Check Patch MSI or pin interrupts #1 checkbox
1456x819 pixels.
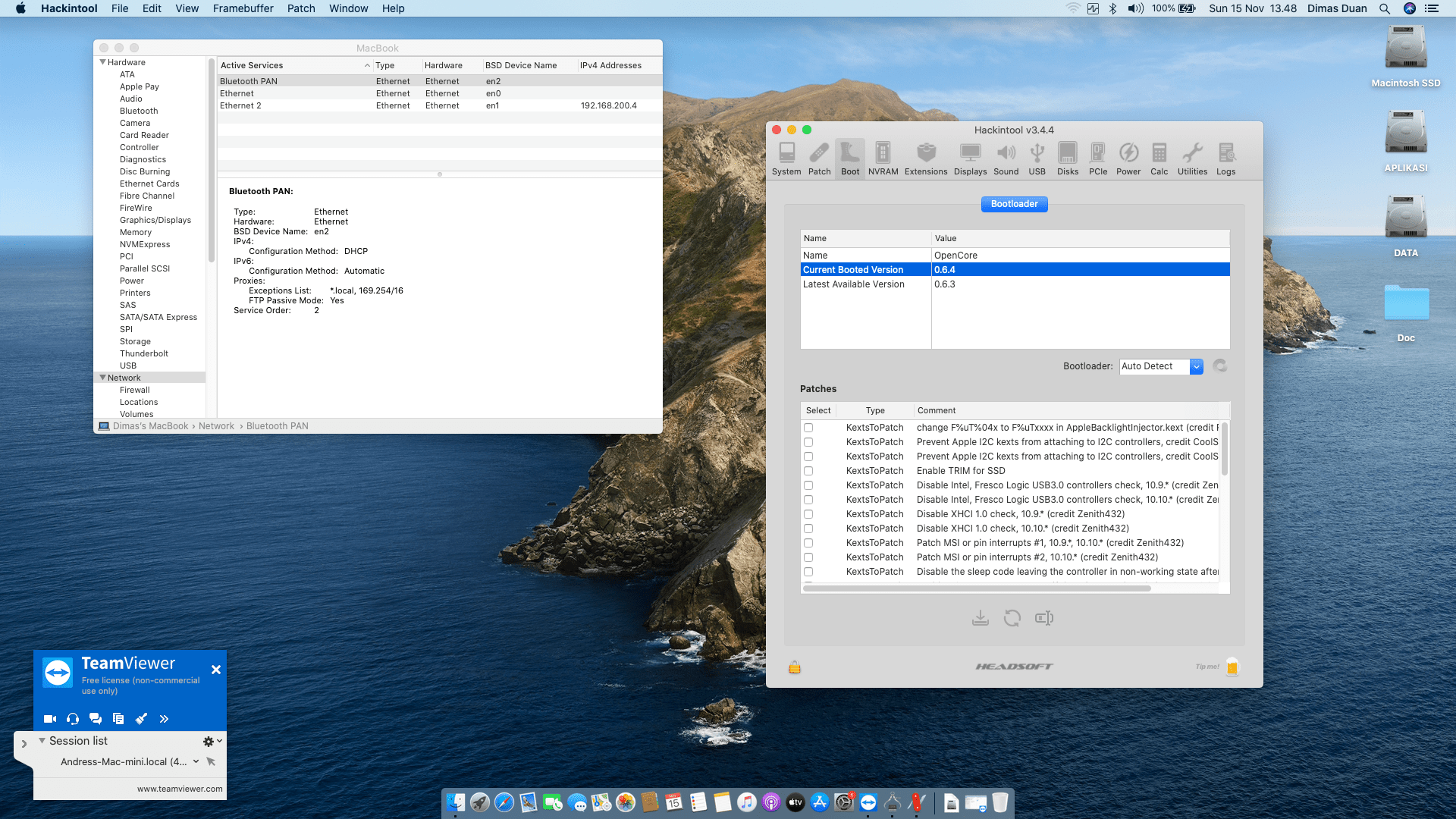(808, 543)
